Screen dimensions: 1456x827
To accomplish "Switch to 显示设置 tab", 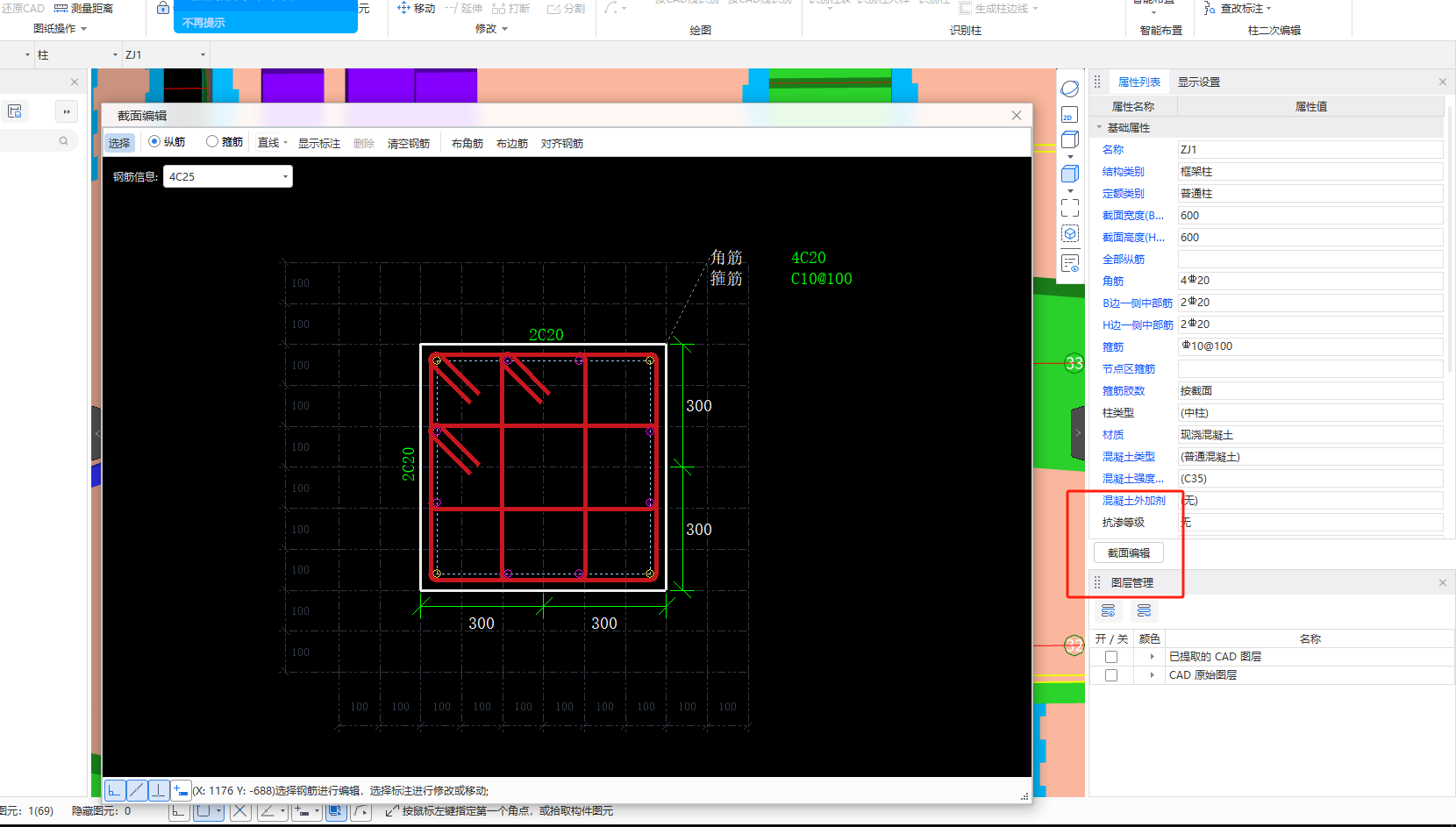I will tap(1198, 82).
